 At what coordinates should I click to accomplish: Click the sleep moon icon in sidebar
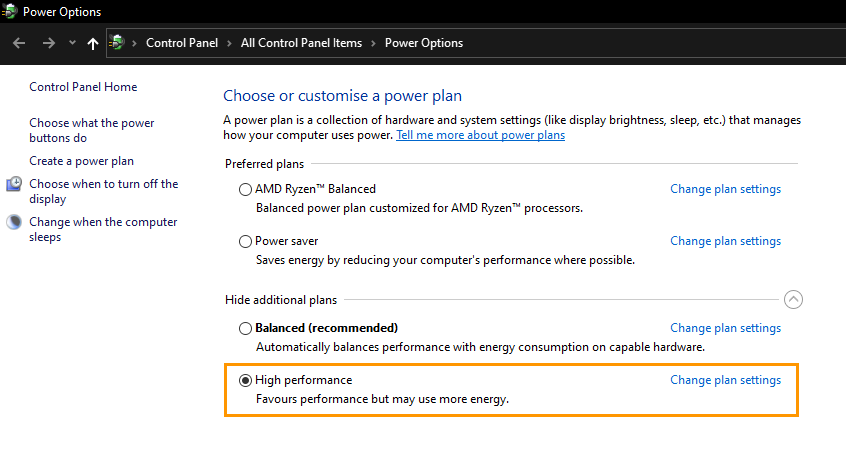coord(14,222)
